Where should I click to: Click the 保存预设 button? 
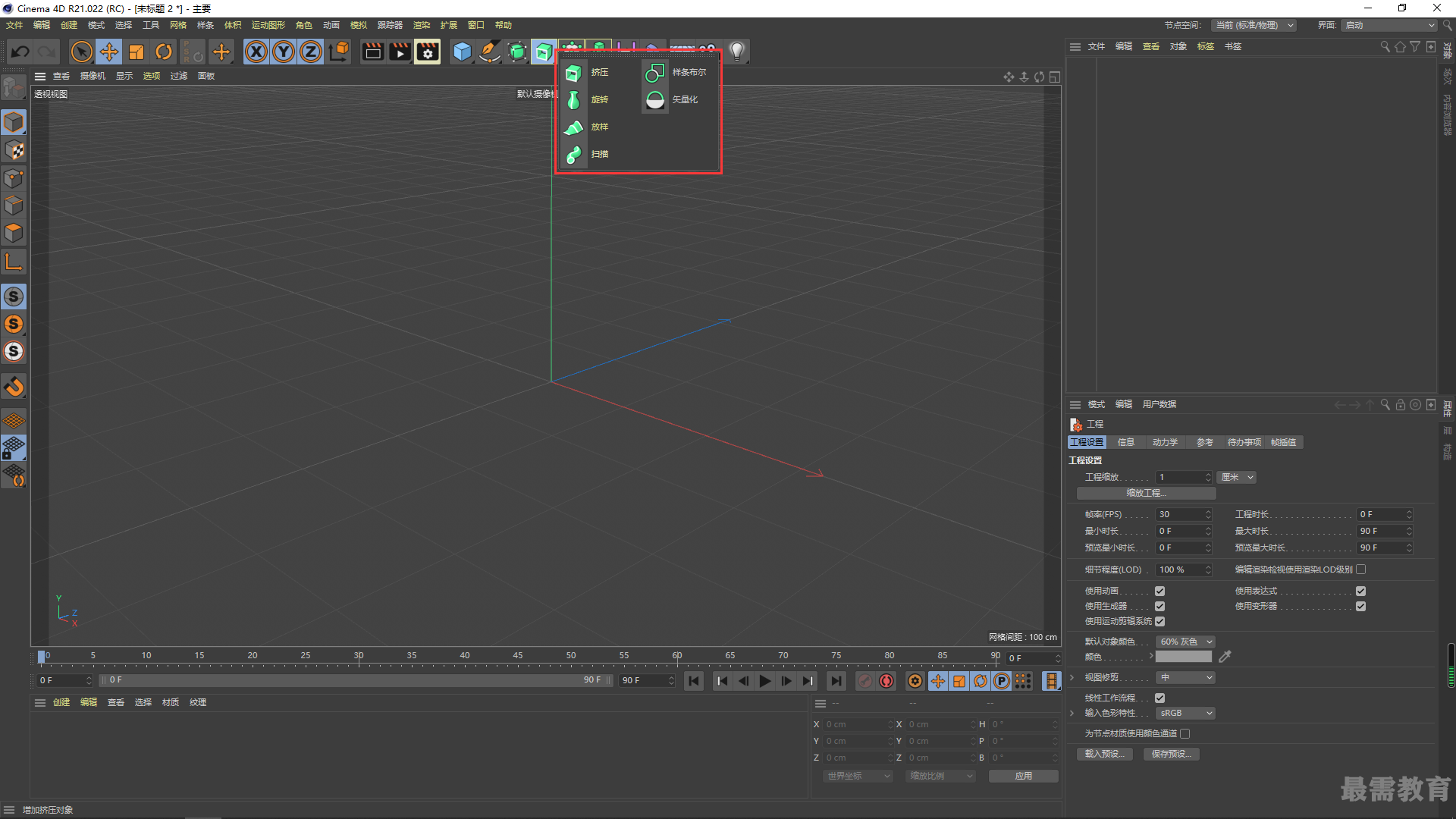1172,754
